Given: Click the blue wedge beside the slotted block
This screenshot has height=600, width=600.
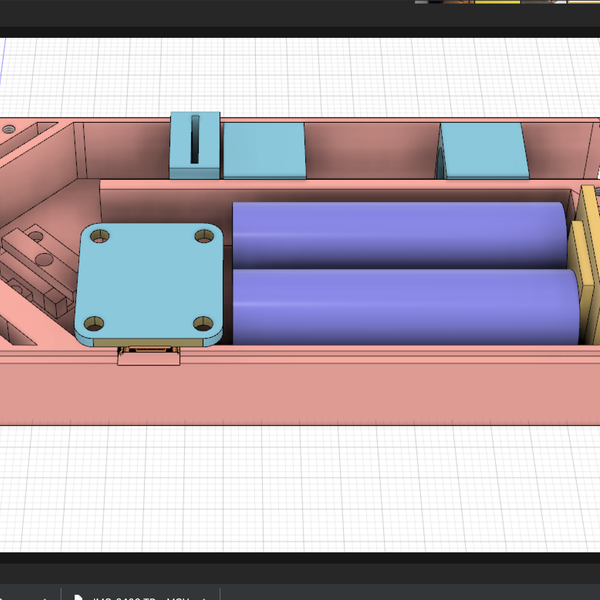Looking at the screenshot, I should pyautogui.click(x=264, y=150).
